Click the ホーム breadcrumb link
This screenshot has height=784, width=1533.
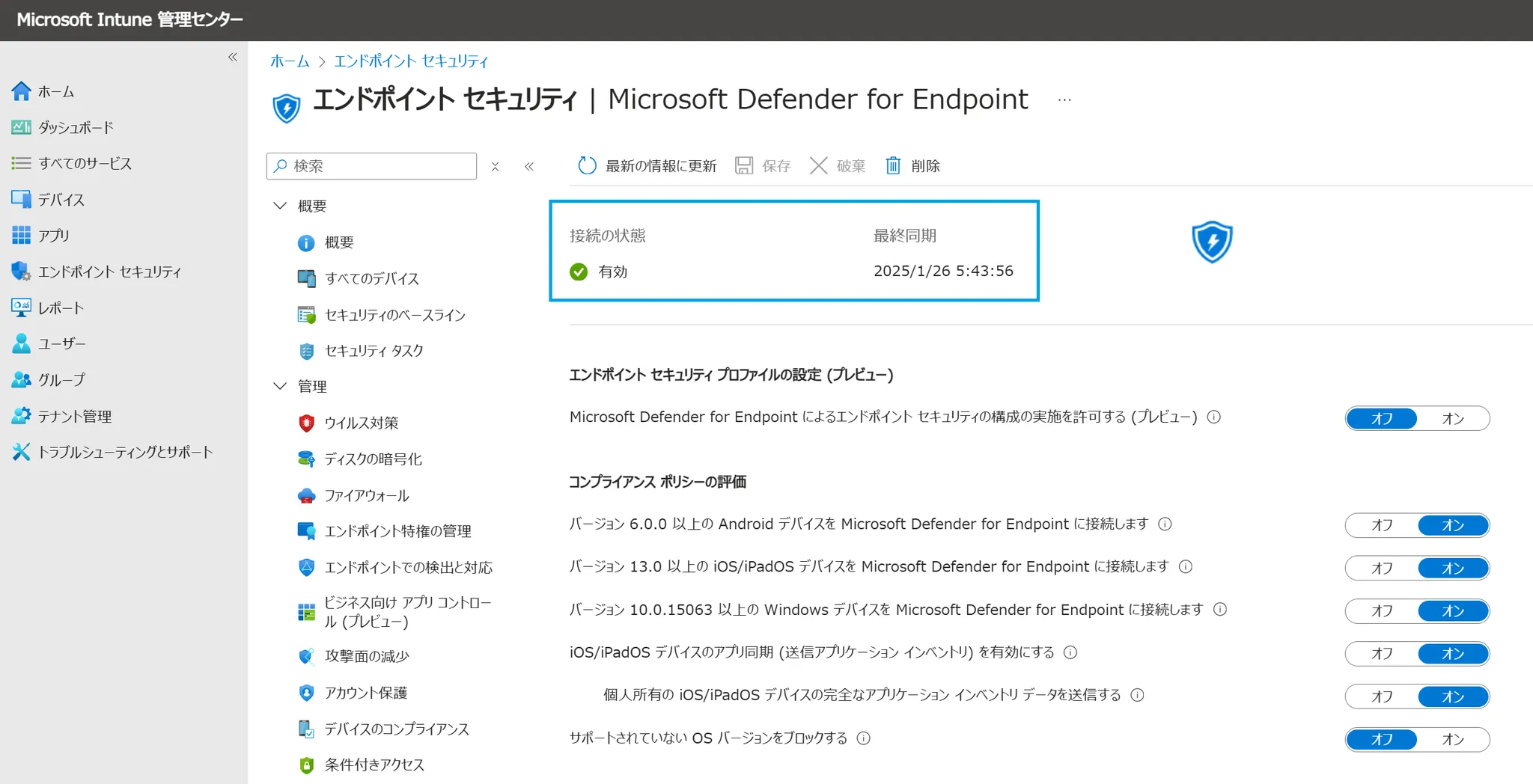[x=290, y=61]
